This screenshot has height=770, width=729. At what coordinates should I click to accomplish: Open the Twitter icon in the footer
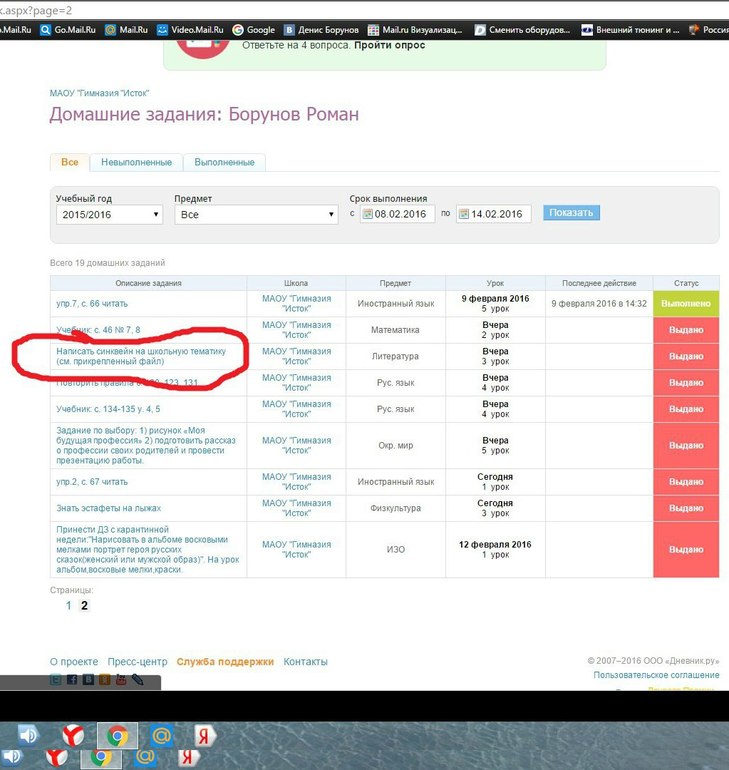[56, 680]
